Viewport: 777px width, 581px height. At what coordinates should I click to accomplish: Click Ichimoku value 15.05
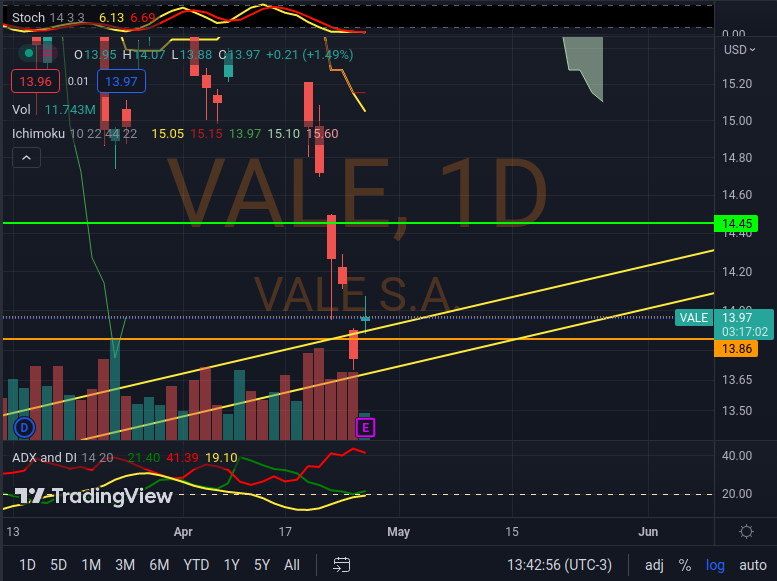tap(167, 134)
